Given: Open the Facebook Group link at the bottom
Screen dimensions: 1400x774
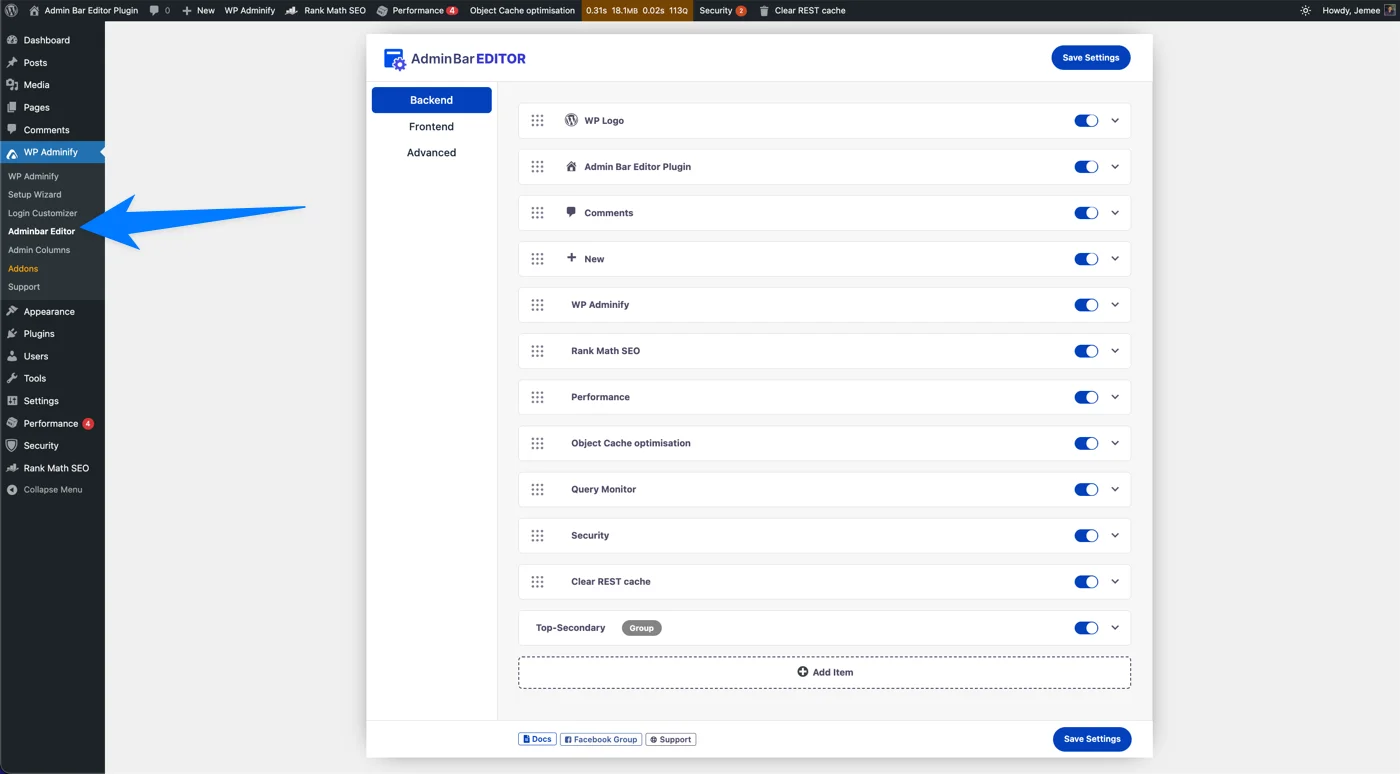Looking at the screenshot, I should (x=600, y=739).
